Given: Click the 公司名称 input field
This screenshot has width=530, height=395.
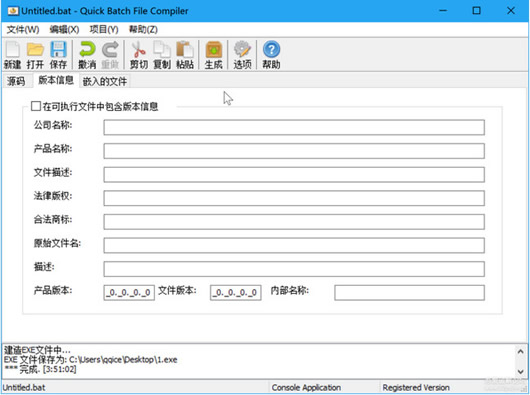Looking at the screenshot, I should [x=294, y=127].
